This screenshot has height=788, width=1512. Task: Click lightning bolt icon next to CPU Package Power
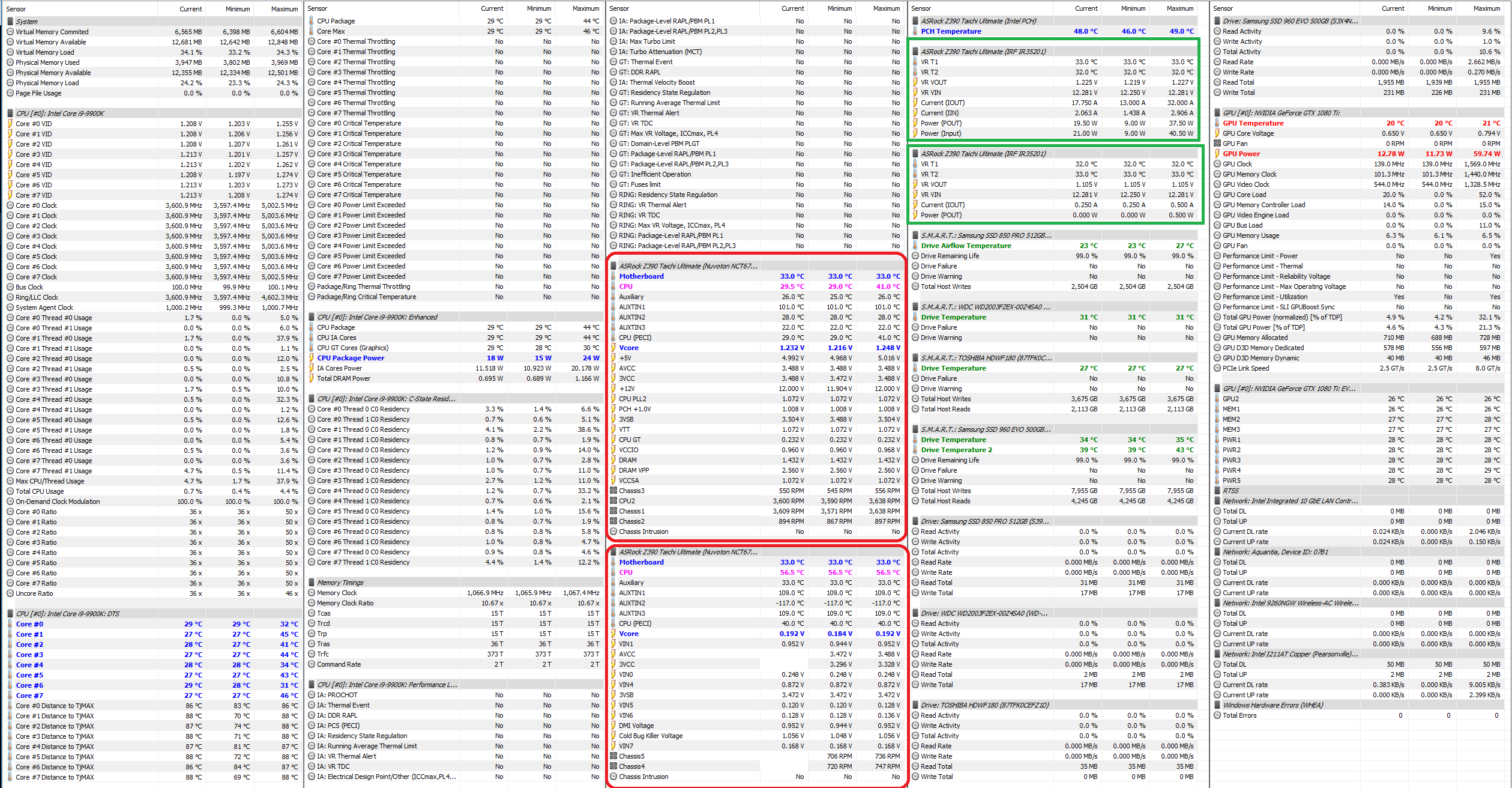click(312, 358)
